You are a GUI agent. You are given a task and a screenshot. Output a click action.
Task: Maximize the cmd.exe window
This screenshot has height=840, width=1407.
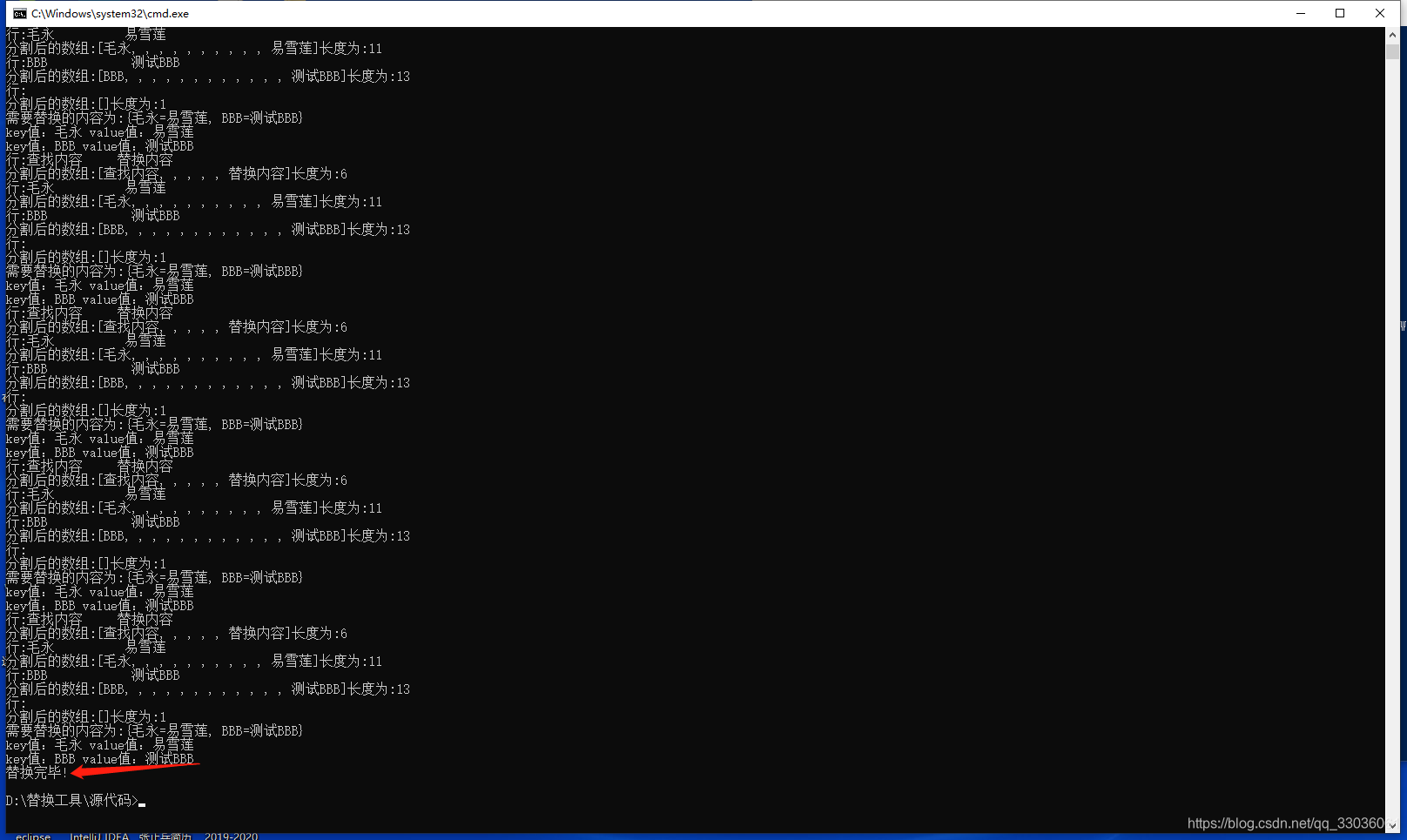click(x=1342, y=13)
